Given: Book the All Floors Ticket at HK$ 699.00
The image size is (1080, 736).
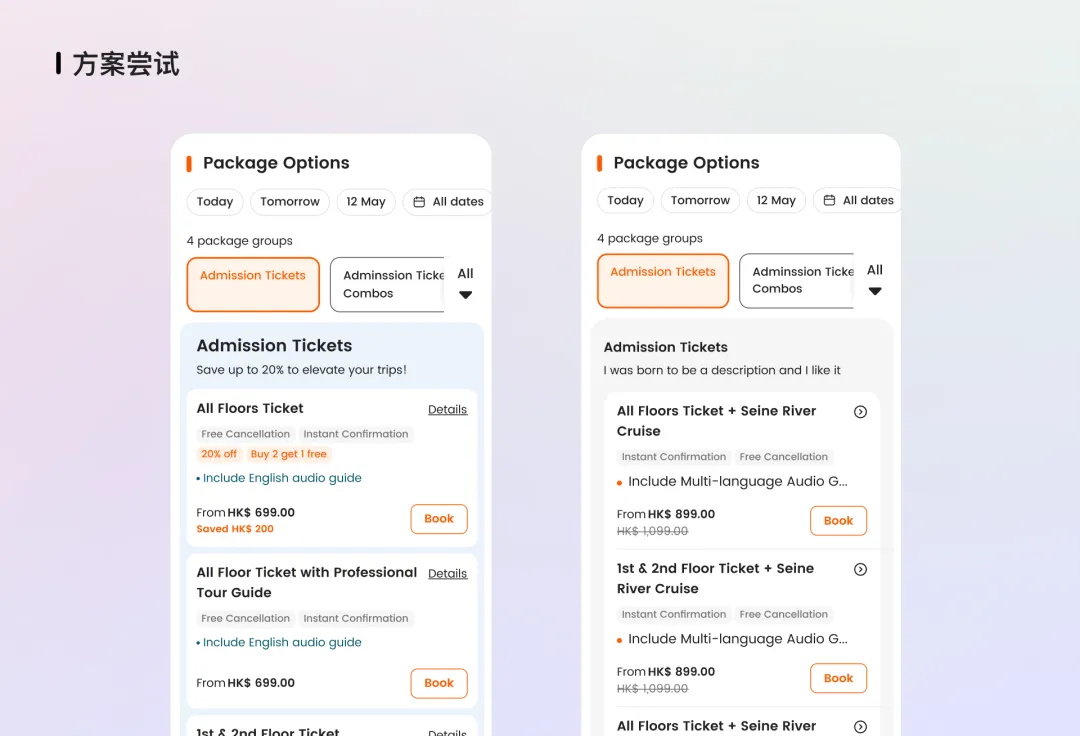Looking at the screenshot, I should tap(439, 519).
